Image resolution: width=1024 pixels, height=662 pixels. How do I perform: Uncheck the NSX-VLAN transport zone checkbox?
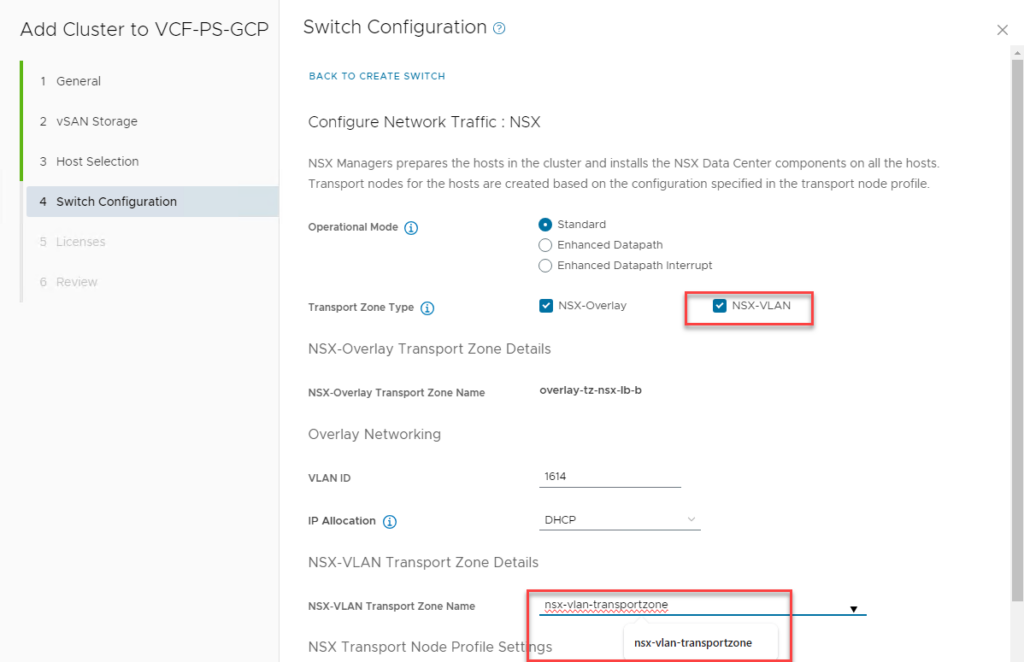point(720,306)
